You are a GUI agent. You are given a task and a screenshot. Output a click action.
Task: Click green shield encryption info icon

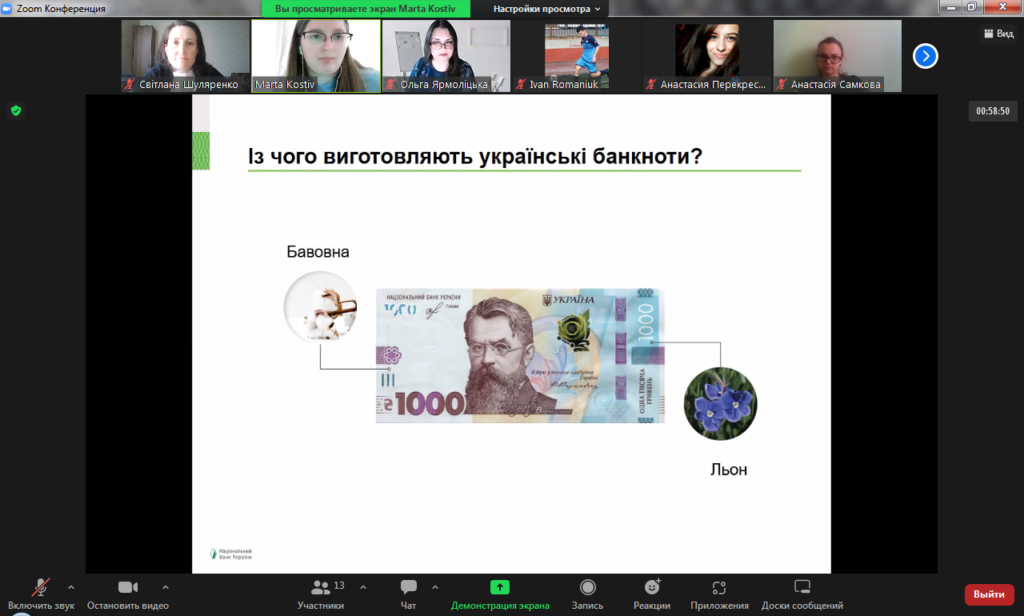coord(16,110)
